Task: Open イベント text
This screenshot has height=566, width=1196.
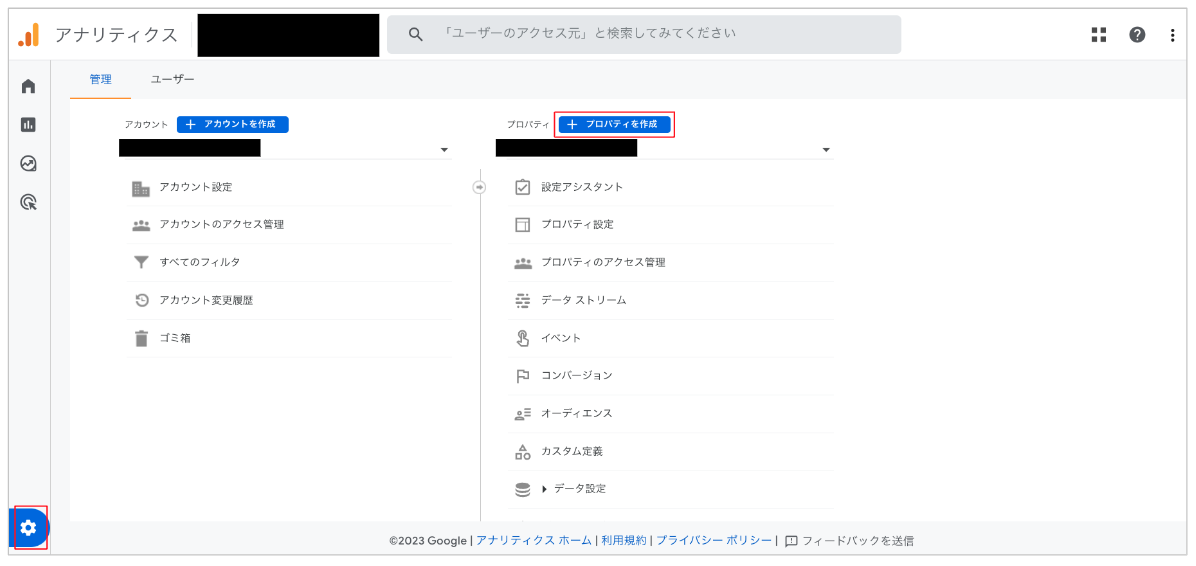Action: coord(561,338)
